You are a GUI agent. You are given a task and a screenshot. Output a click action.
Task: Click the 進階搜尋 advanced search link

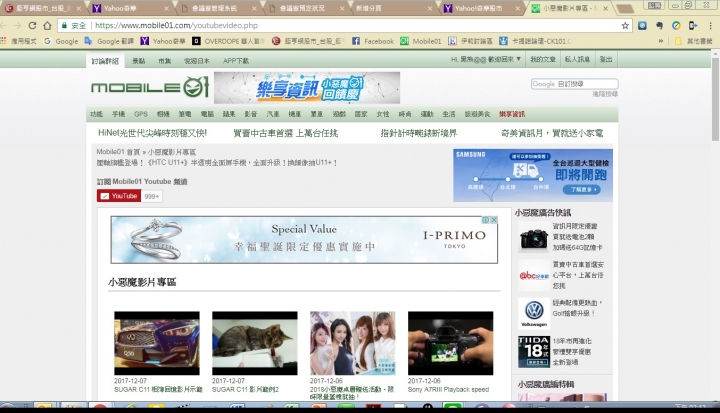pos(605,94)
